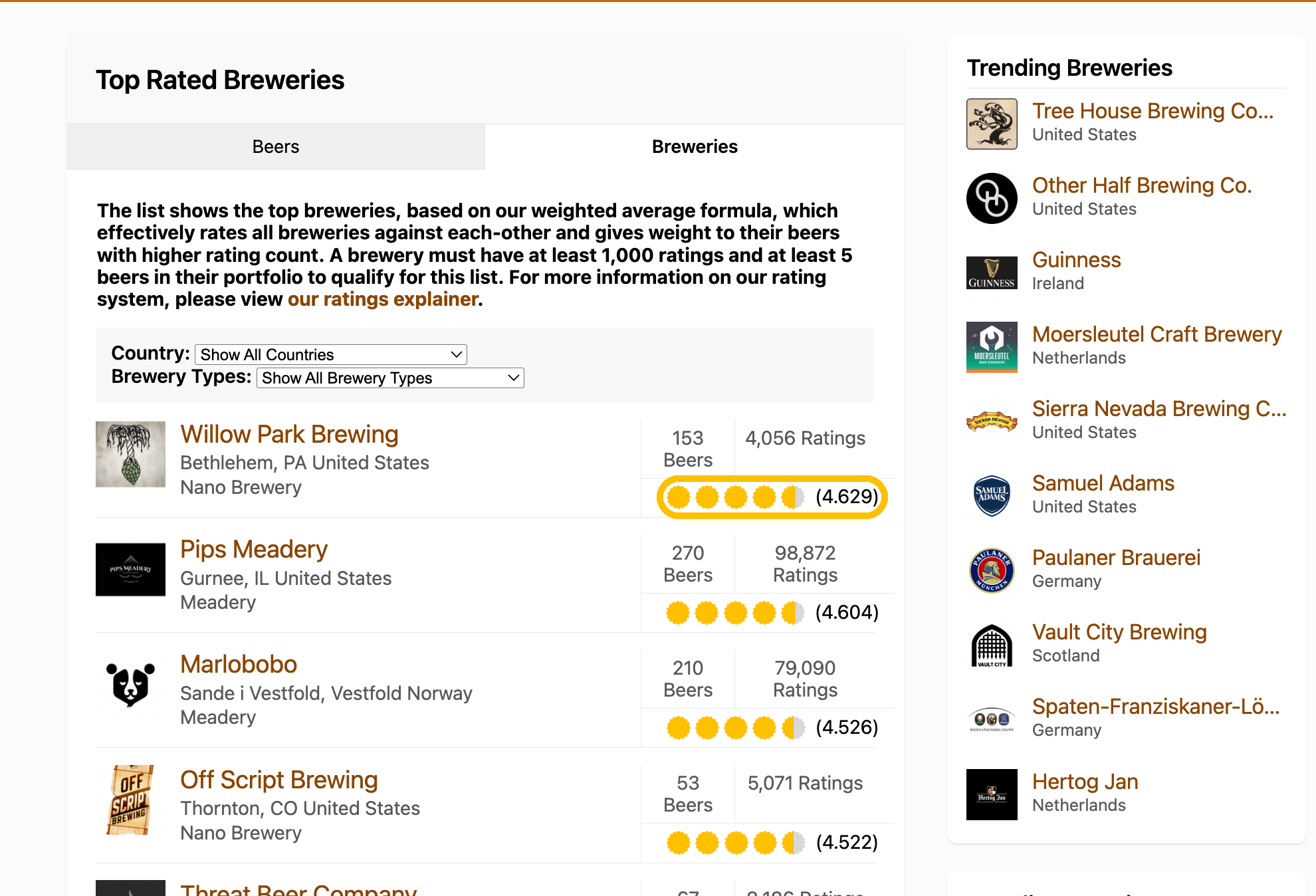Click the Paulaner Brauerei logo icon
The width and height of the screenshot is (1316, 896).
992,570
